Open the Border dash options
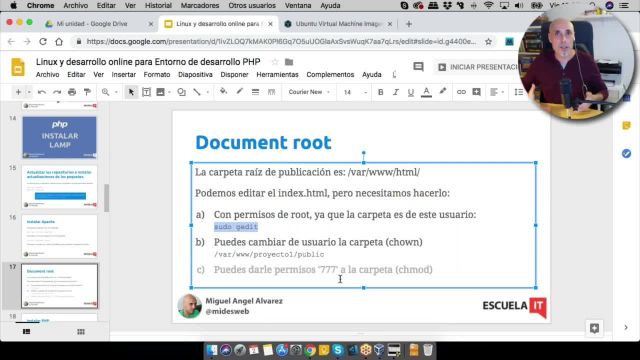Screen dimensions: 640x360 [x=271, y=92]
